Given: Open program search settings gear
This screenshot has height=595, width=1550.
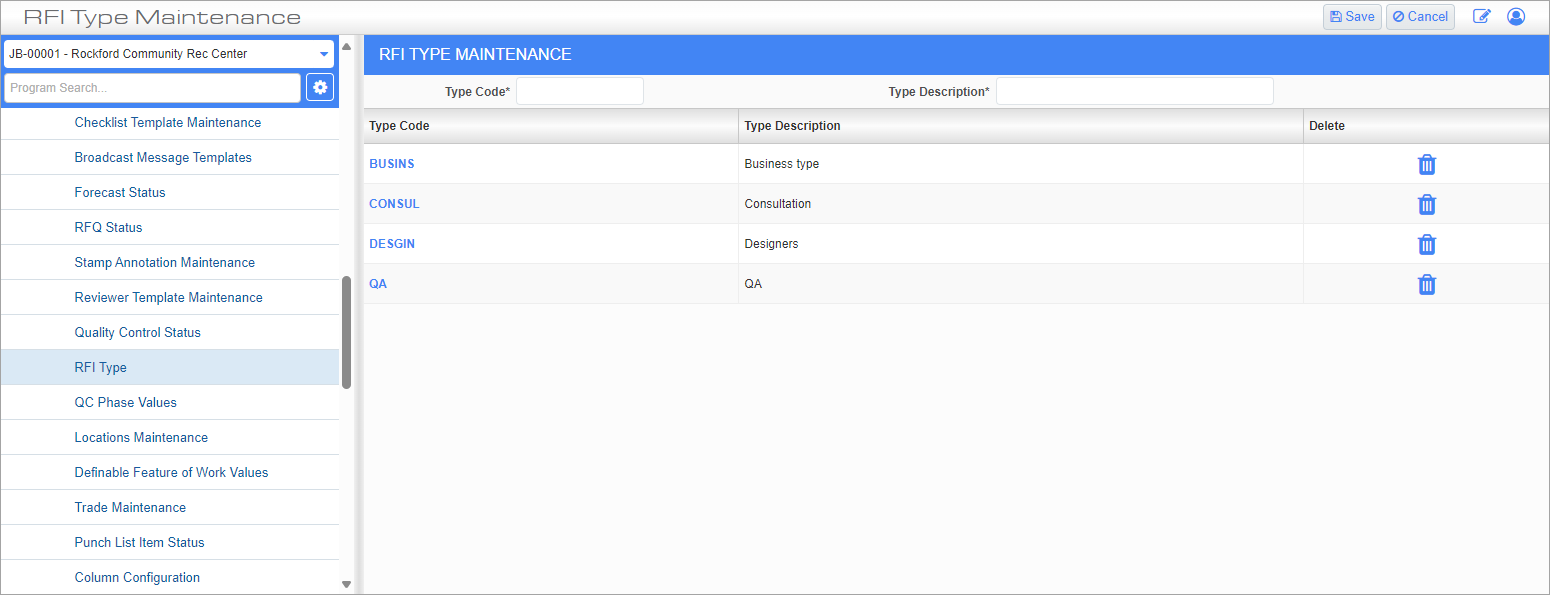Looking at the screenshot, I should (x=320, y=88).
